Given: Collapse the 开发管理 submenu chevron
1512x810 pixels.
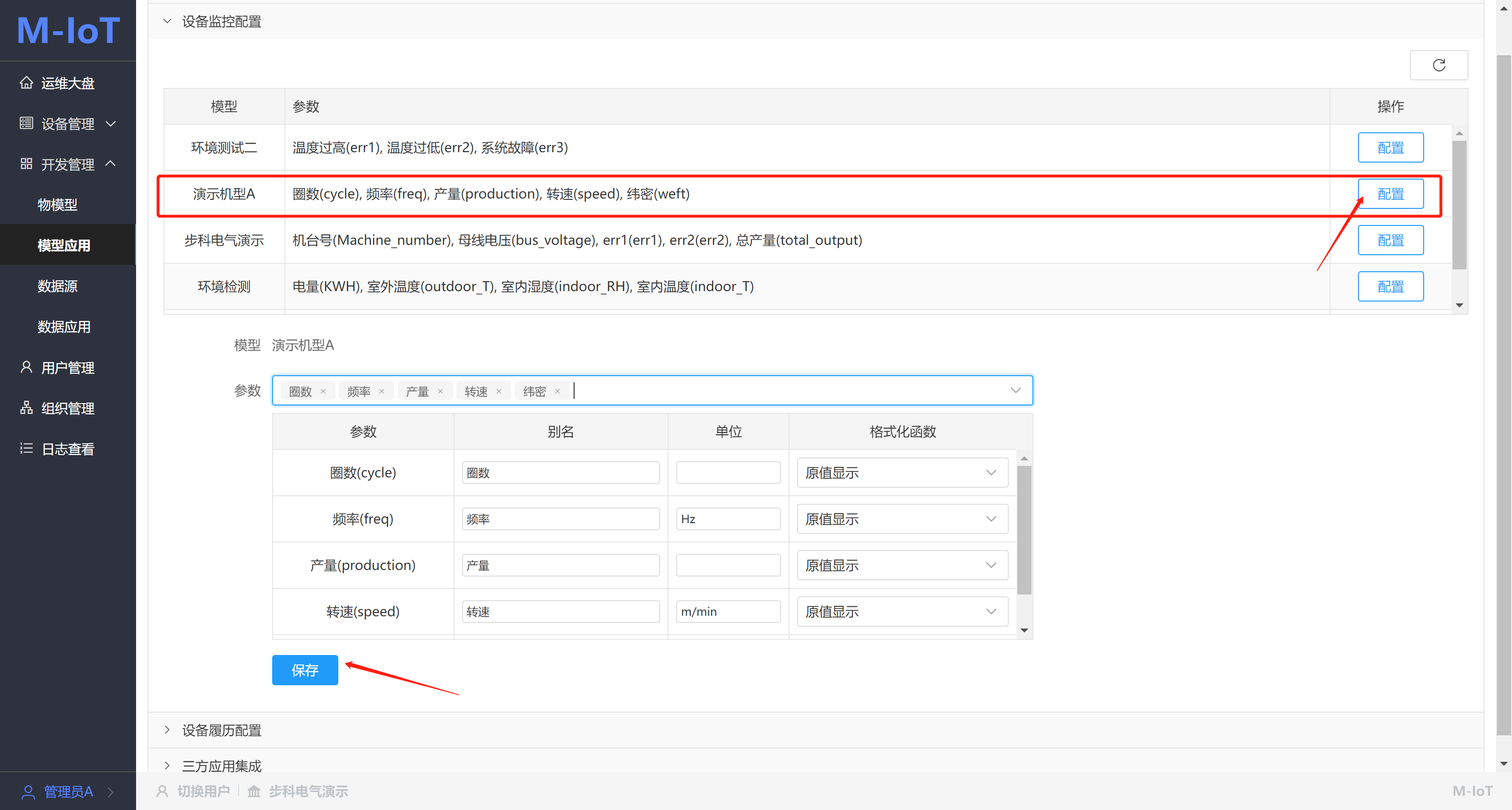Looking at the screenshot, I should pyautogui.click(x=111, y=164).
